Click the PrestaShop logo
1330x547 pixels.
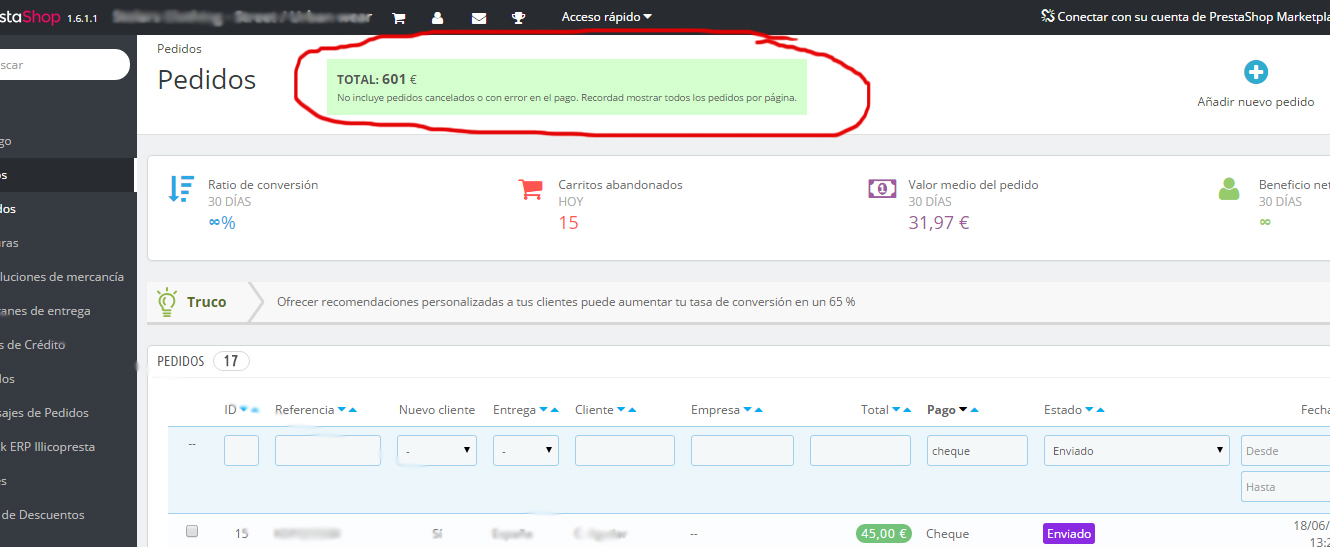coord(28,18)
